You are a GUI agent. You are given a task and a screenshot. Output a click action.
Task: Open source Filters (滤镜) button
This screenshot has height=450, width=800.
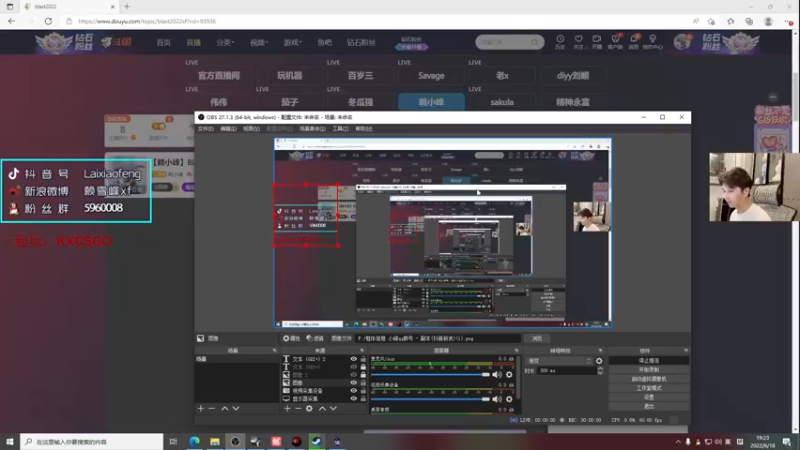point(315,338)
